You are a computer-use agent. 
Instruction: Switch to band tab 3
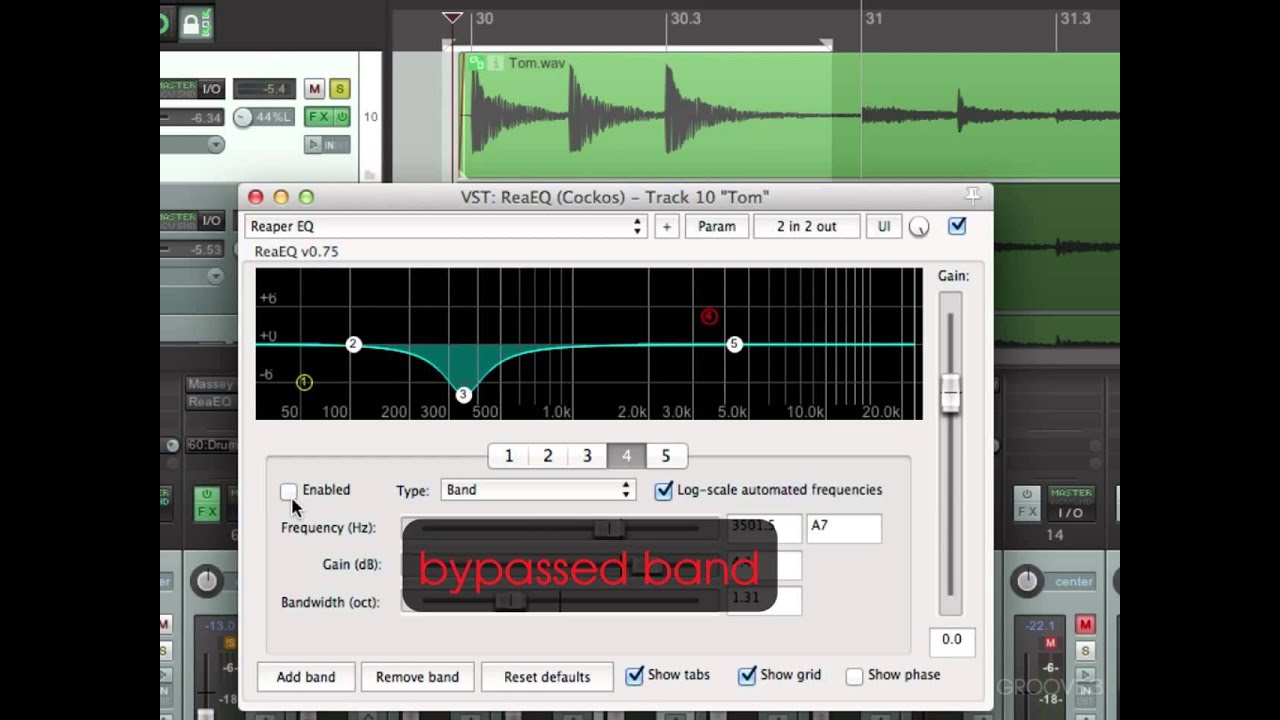click(587, 456)
